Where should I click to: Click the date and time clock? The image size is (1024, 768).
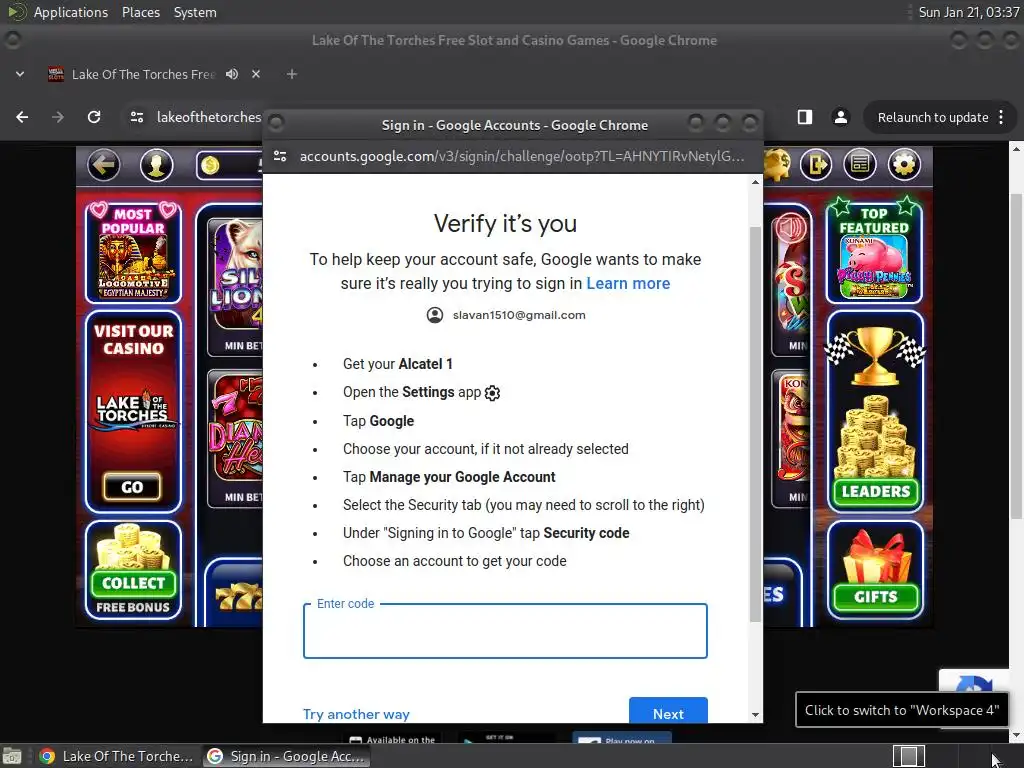click(x=968, y=12)
